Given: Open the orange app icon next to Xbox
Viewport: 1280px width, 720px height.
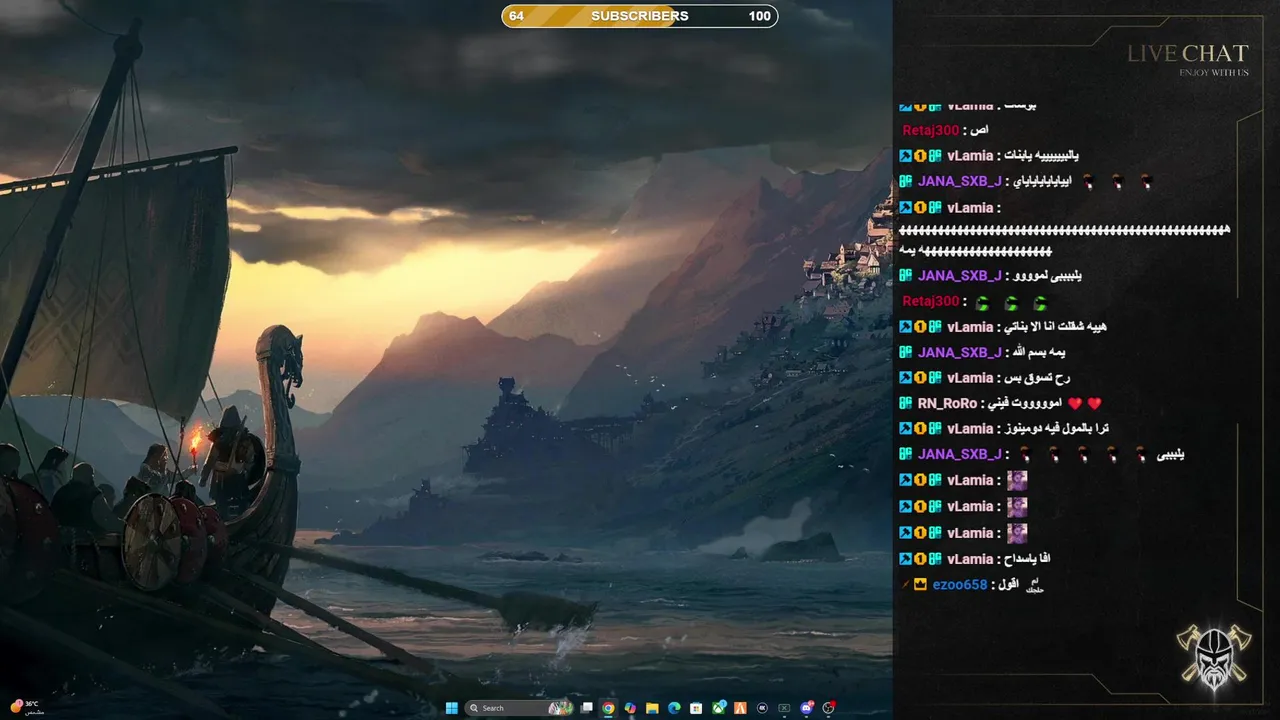Looking at the screenshot, I should click(x=740, y=708).
